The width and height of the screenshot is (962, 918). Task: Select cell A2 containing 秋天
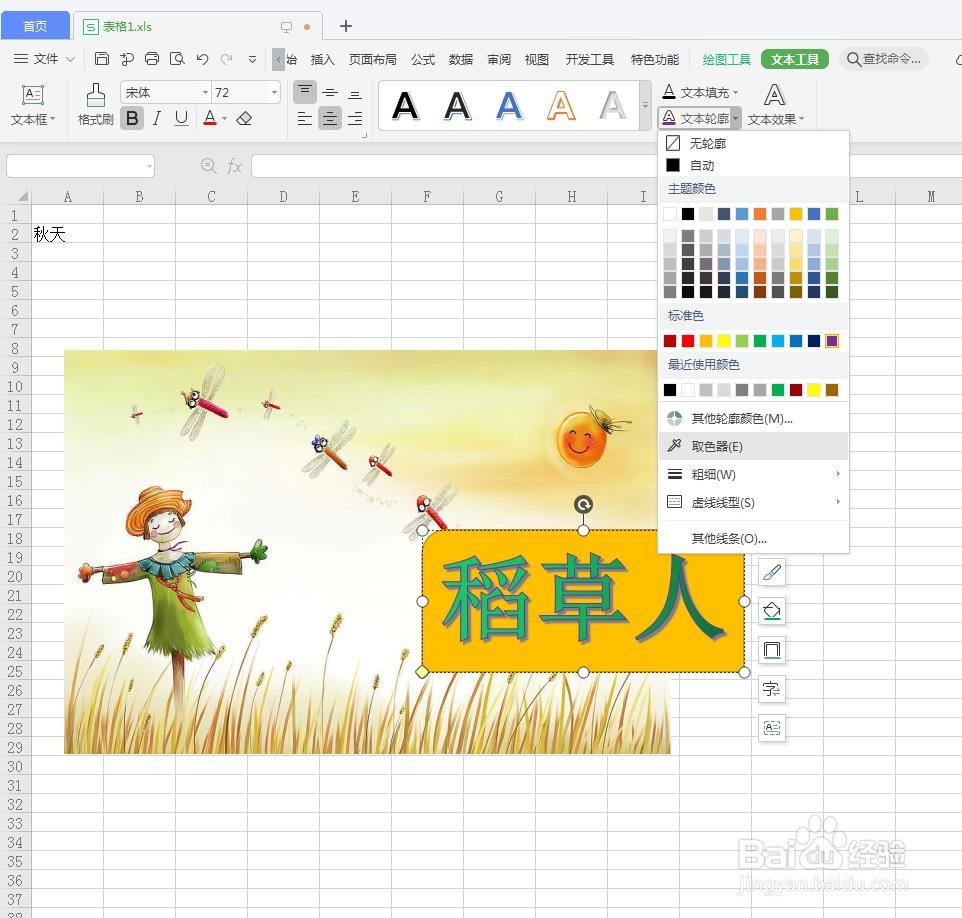67,234
